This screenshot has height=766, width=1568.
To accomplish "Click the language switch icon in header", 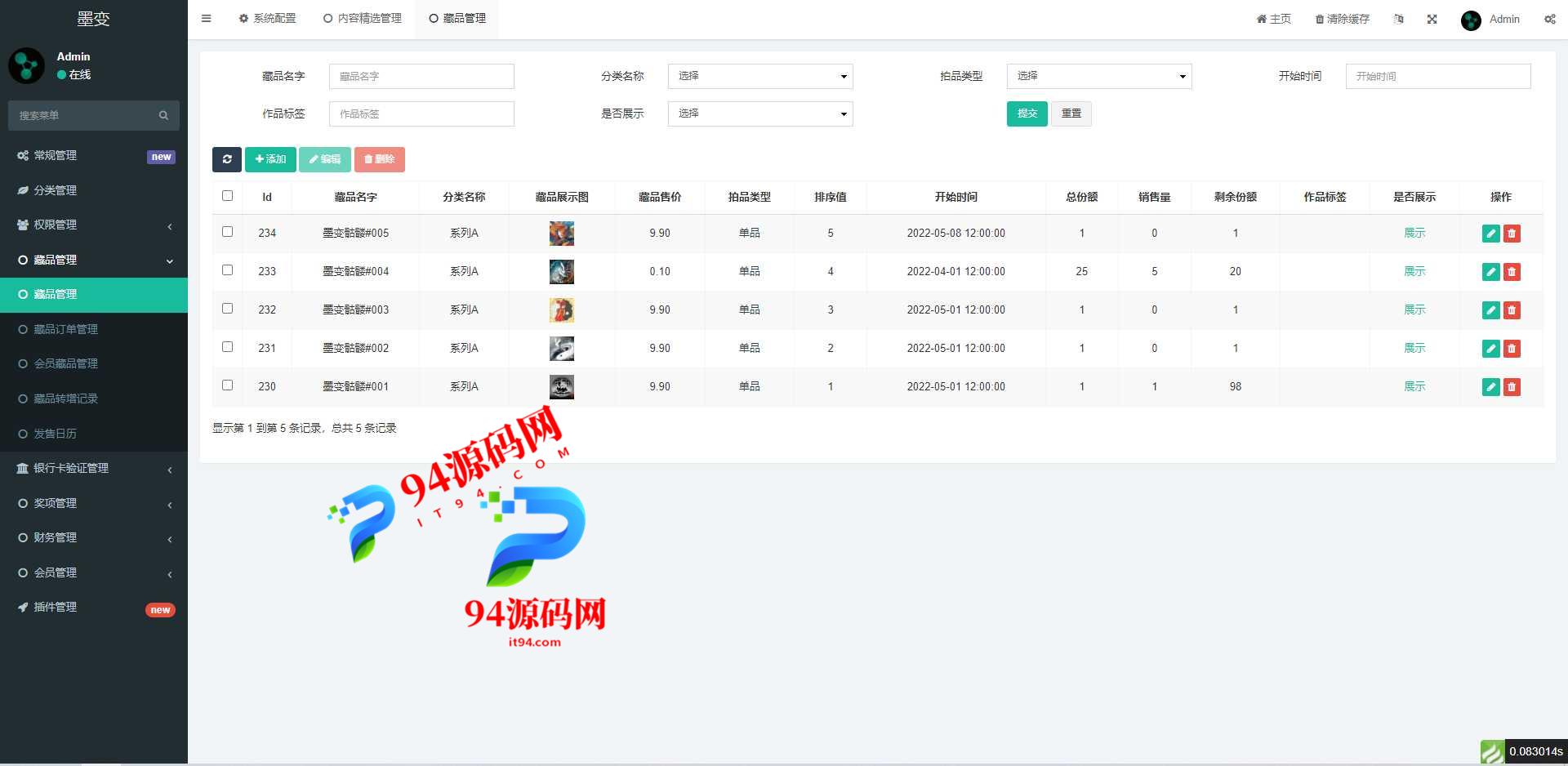I will coord(1398,19).
